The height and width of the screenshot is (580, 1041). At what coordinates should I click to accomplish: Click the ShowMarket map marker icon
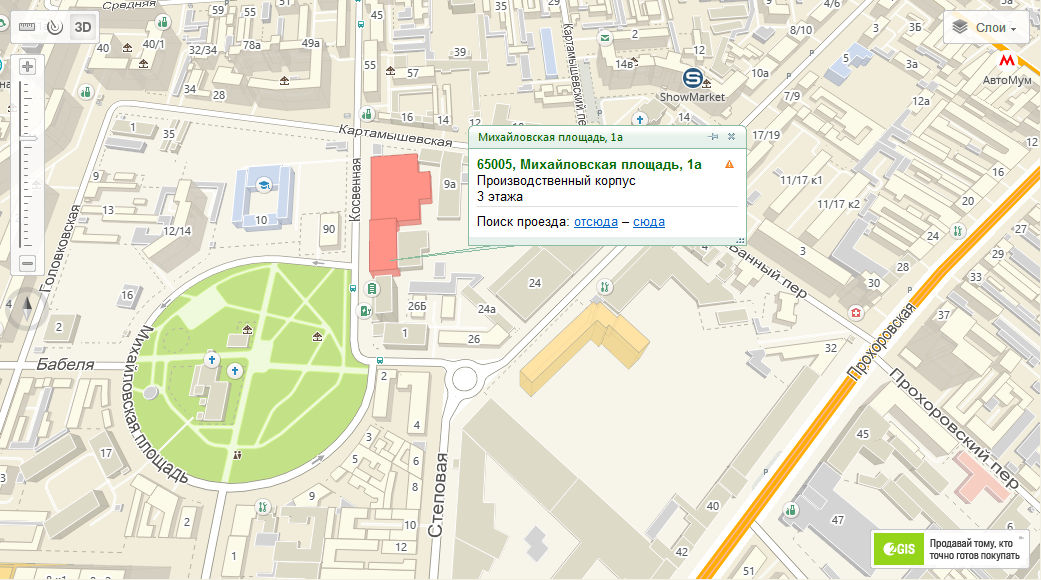[x=692, y=77]
